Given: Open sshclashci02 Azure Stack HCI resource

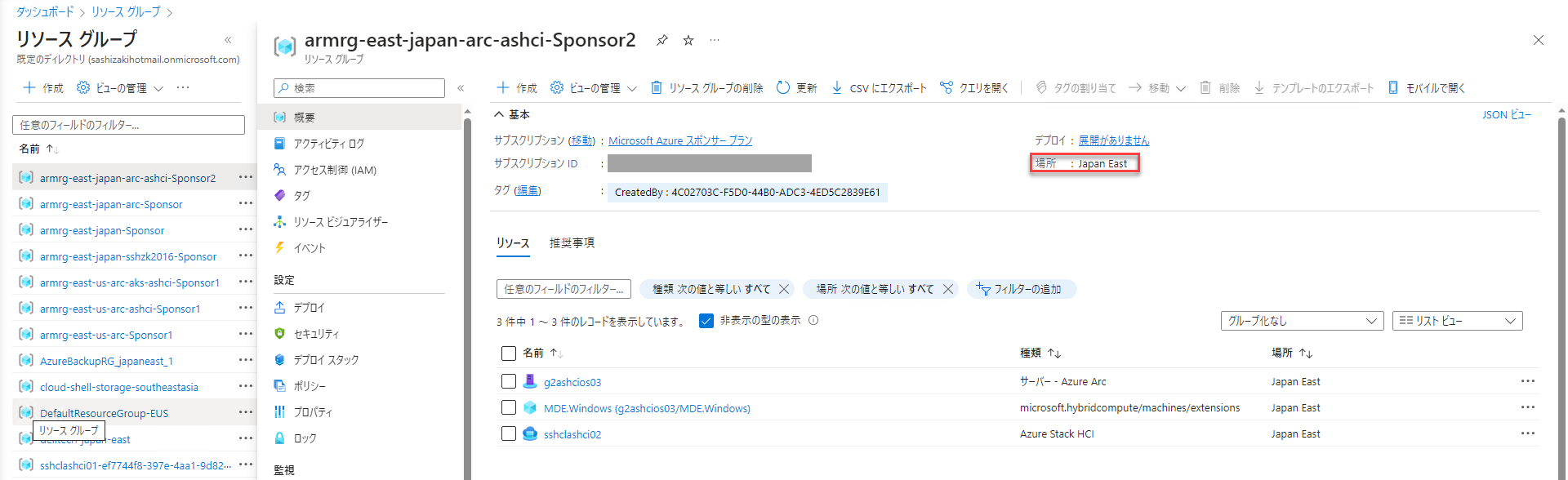Looking at the screenshot, I should 572,434.
